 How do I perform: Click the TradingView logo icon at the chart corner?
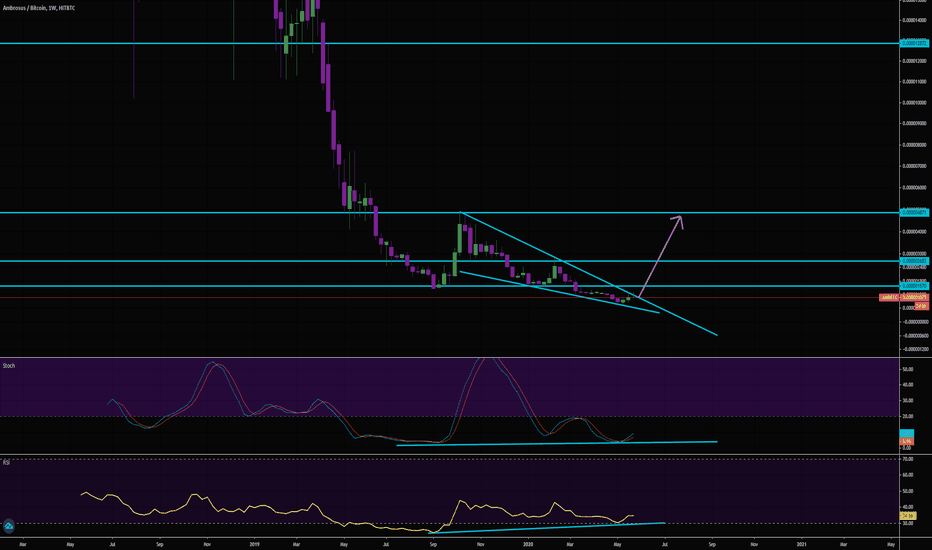(x=8, y=526)
